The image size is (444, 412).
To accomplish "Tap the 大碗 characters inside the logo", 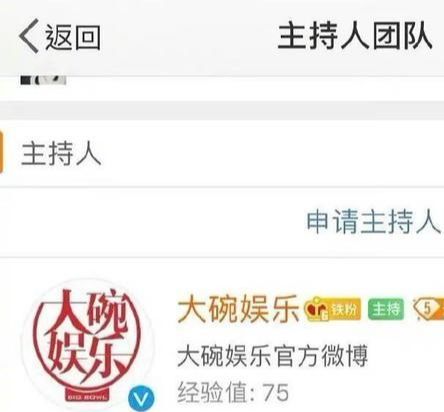I will click(x=90, y=312).
